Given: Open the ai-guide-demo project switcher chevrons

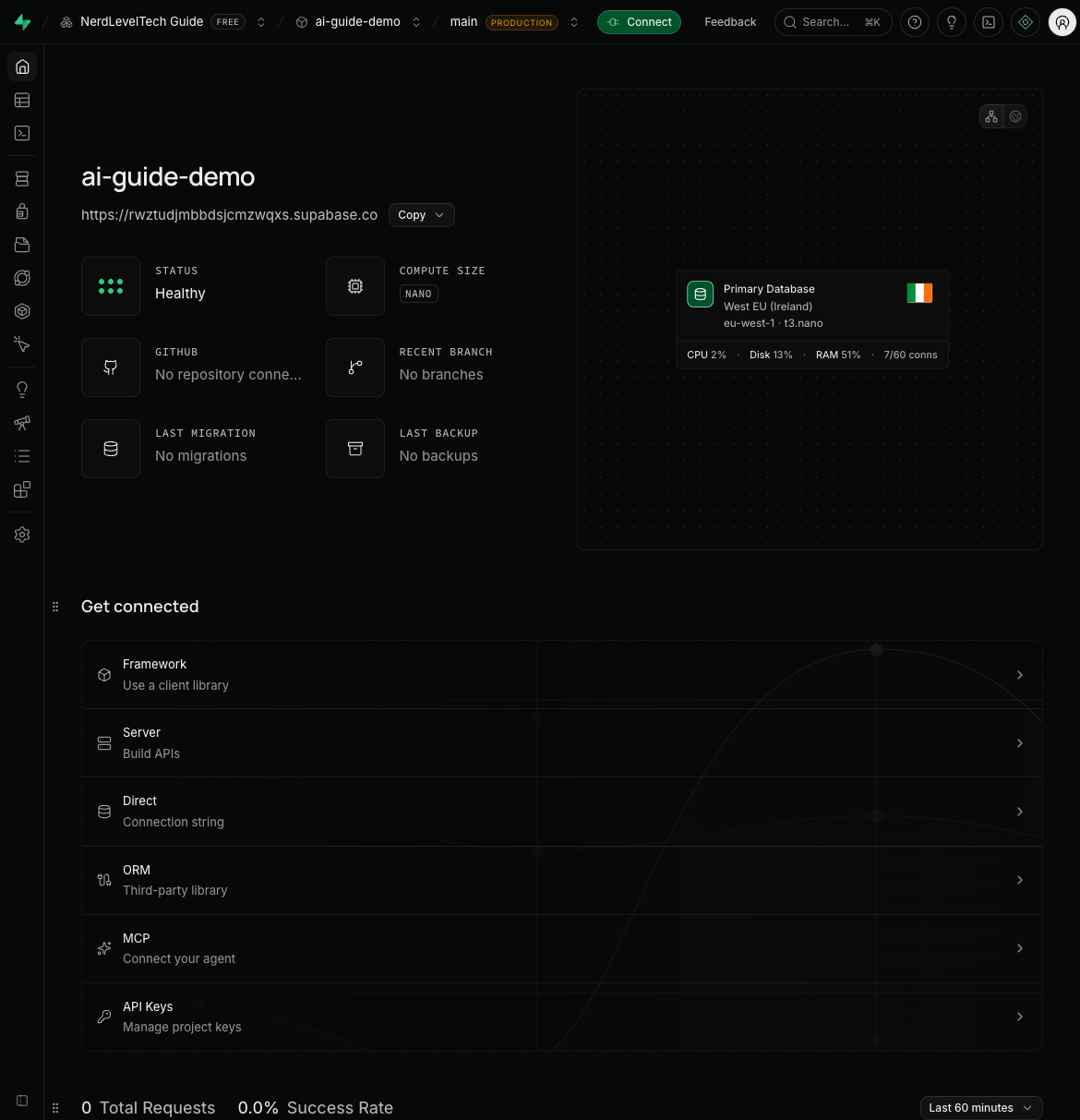Looking at the screenshot, I should point(416,22).
